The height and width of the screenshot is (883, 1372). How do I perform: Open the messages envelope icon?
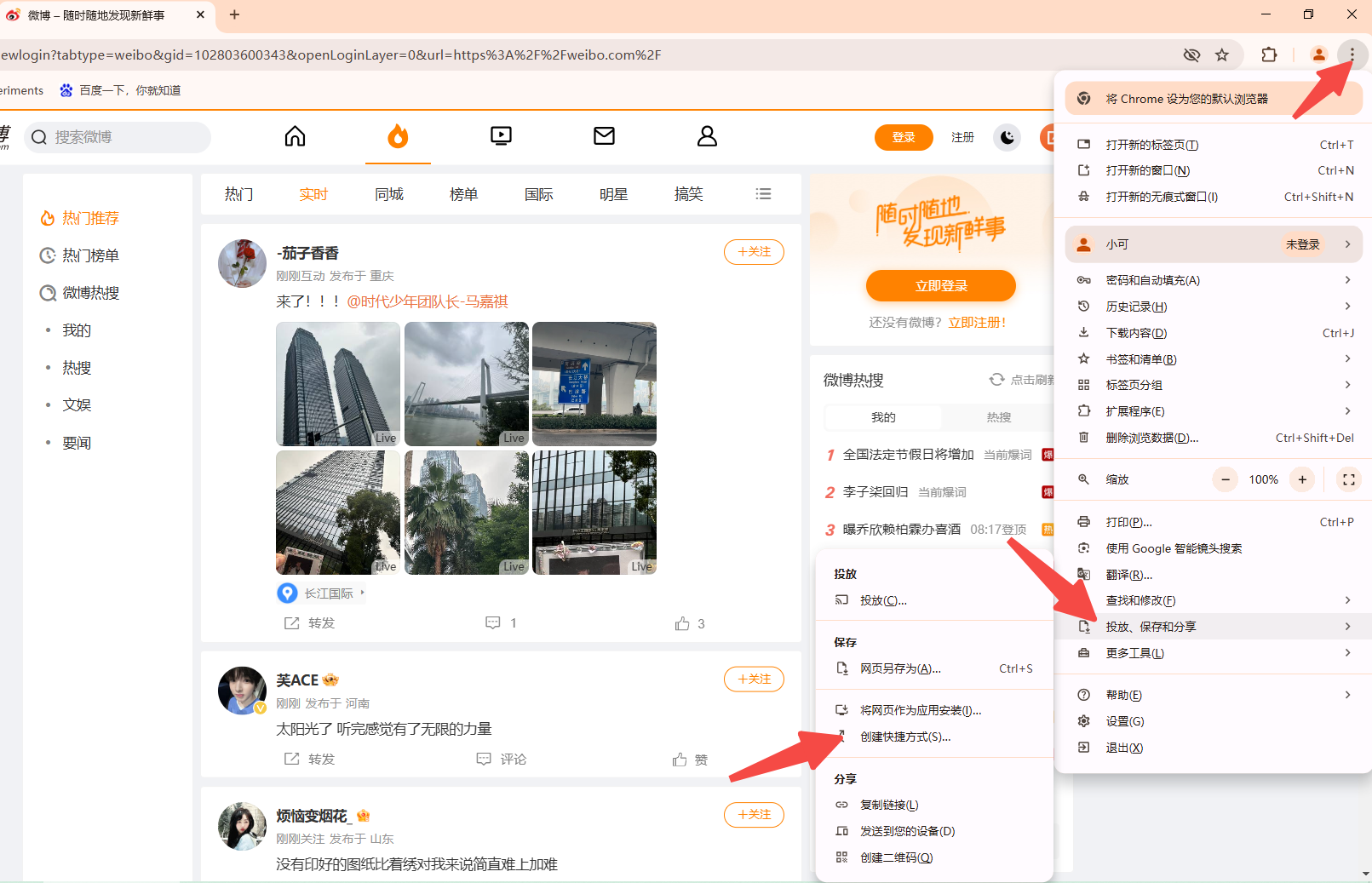[605, 136]
